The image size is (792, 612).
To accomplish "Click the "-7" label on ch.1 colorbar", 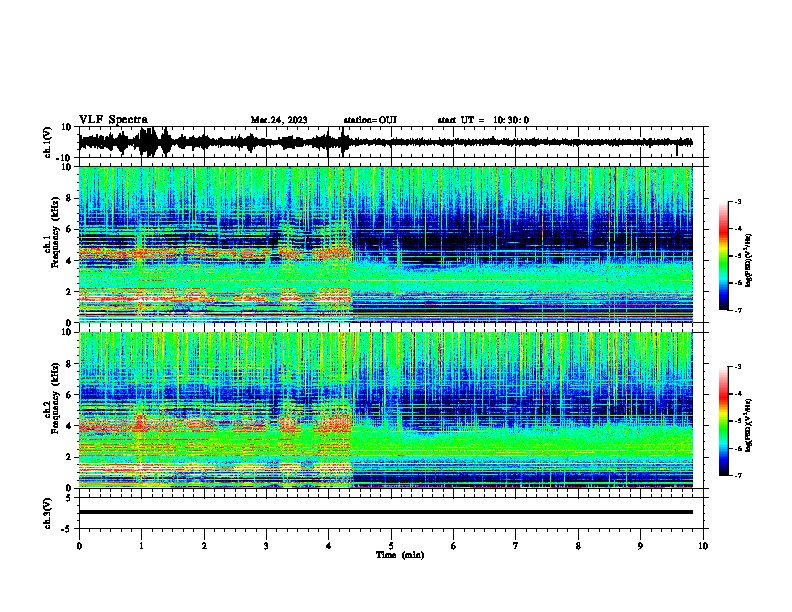I will pyautogui.click(x=738, y=310).
